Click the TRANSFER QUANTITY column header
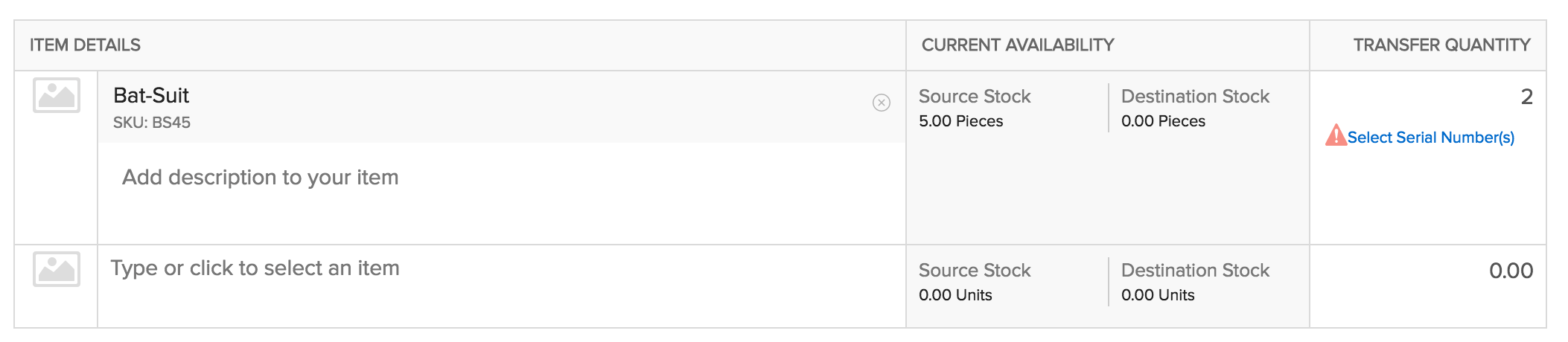Image resolution: width=1568 pixels, height=342 pixels. pos(1441,45)
